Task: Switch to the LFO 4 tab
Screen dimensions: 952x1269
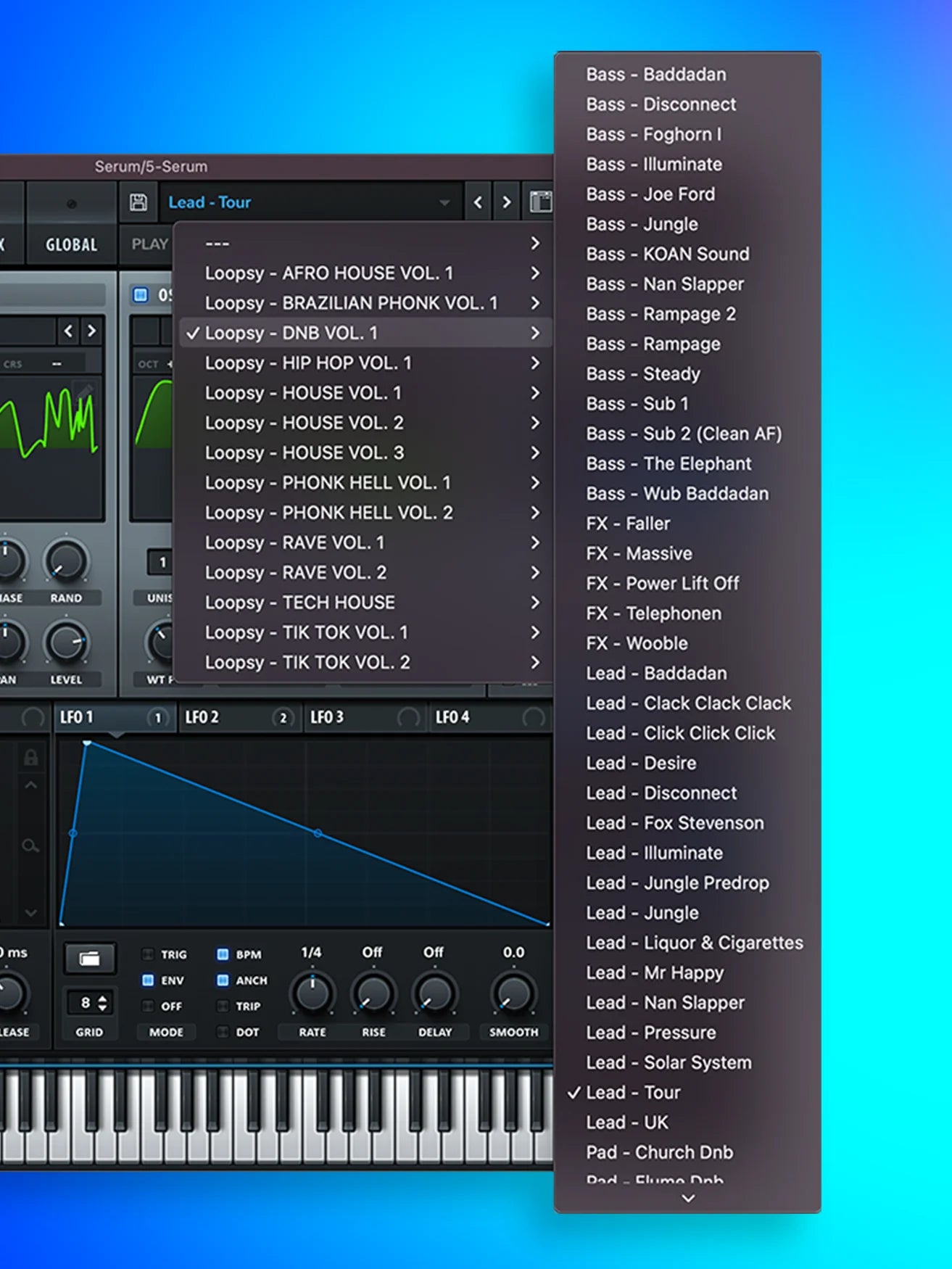Action: tap(490, 717)
